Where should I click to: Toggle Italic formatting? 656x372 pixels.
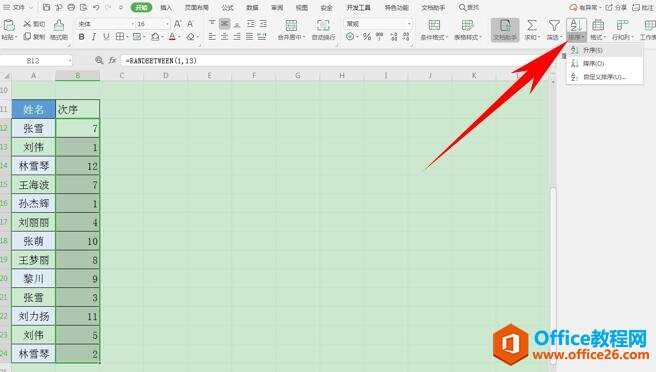[x=94, y=37]
